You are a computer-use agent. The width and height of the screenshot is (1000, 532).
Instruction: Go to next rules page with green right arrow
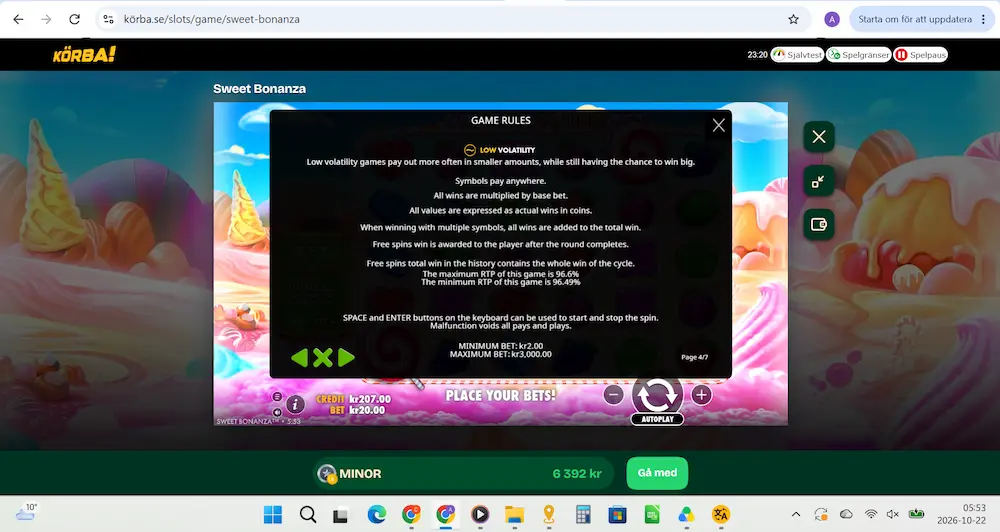tap(346, 358)
